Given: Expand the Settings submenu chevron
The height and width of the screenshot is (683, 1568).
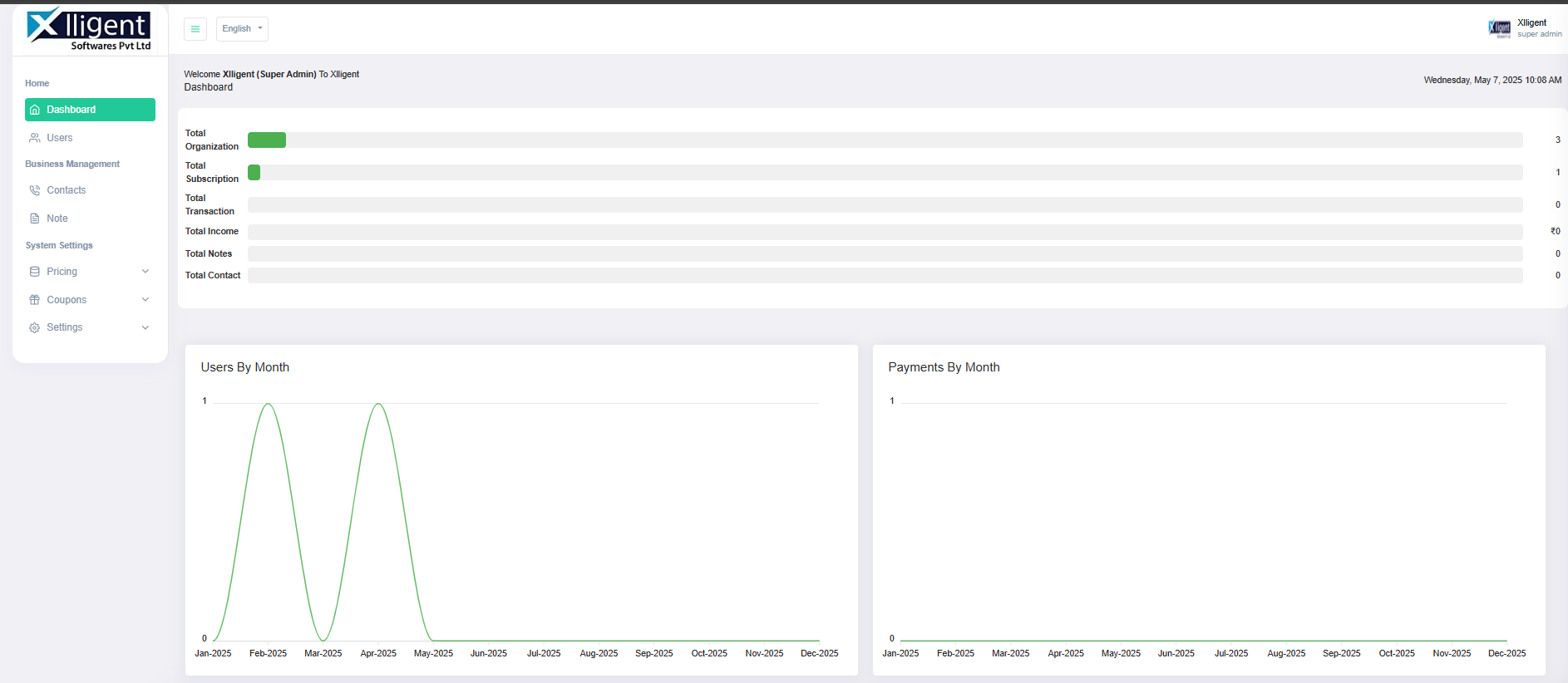Looking at the screenshot, I should (x=145, y=327).
